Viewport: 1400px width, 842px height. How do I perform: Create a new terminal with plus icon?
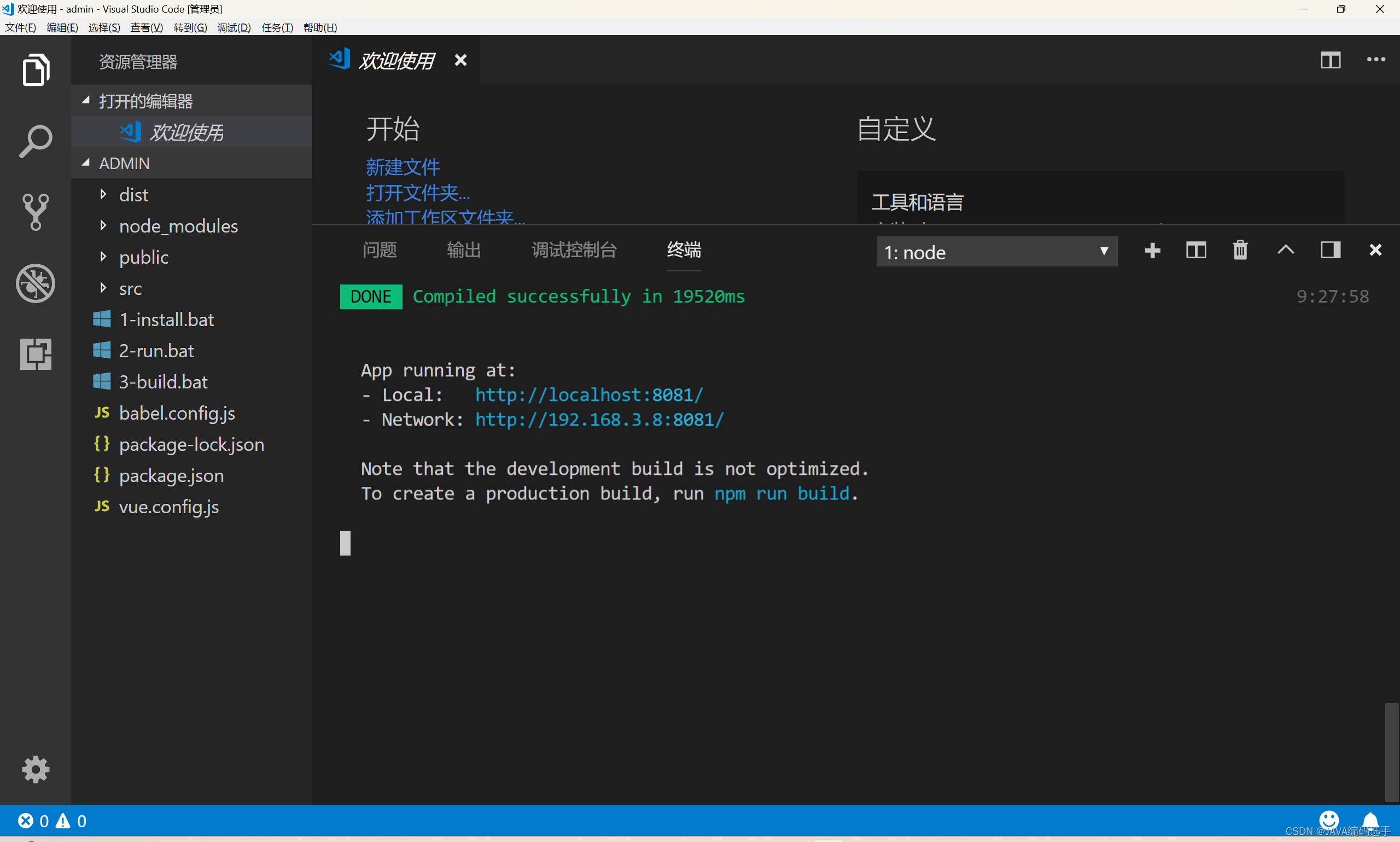coord(1152,250)
